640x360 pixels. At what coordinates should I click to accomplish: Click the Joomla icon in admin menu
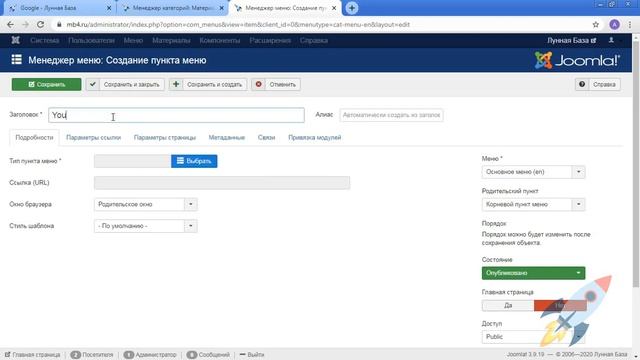pos(16,40)
